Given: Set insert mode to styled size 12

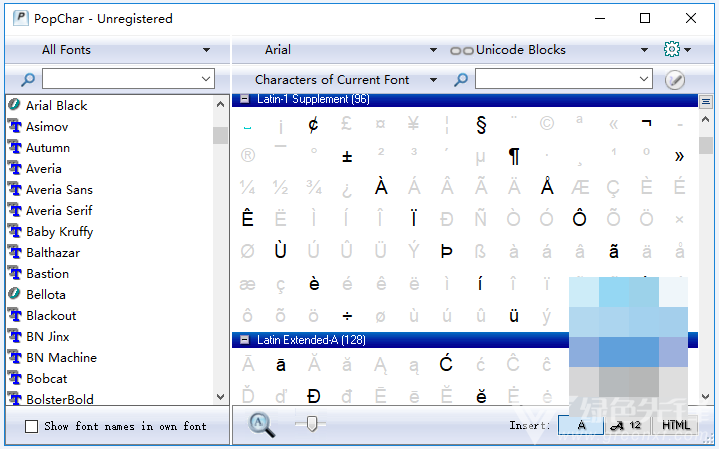Looking at the screenshot, I should coord(628,425).
